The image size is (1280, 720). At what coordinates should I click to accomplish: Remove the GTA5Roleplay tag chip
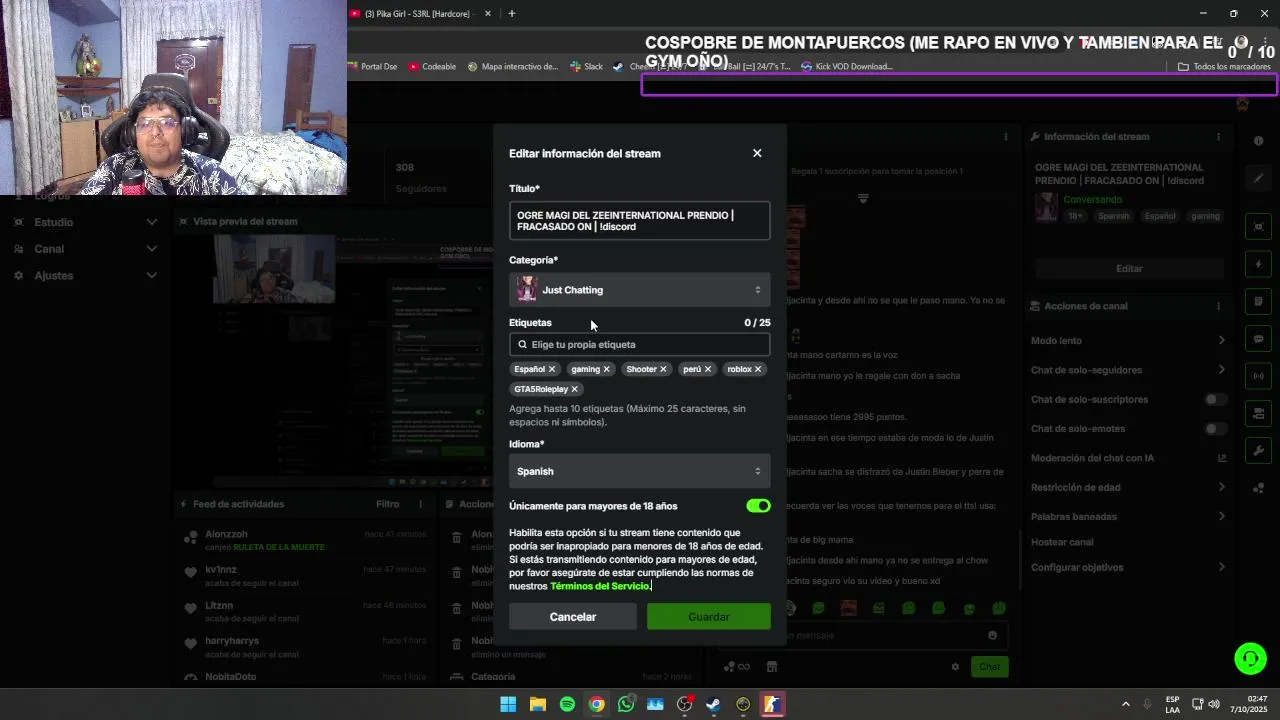pyautogui.click(x=574, y=389)
